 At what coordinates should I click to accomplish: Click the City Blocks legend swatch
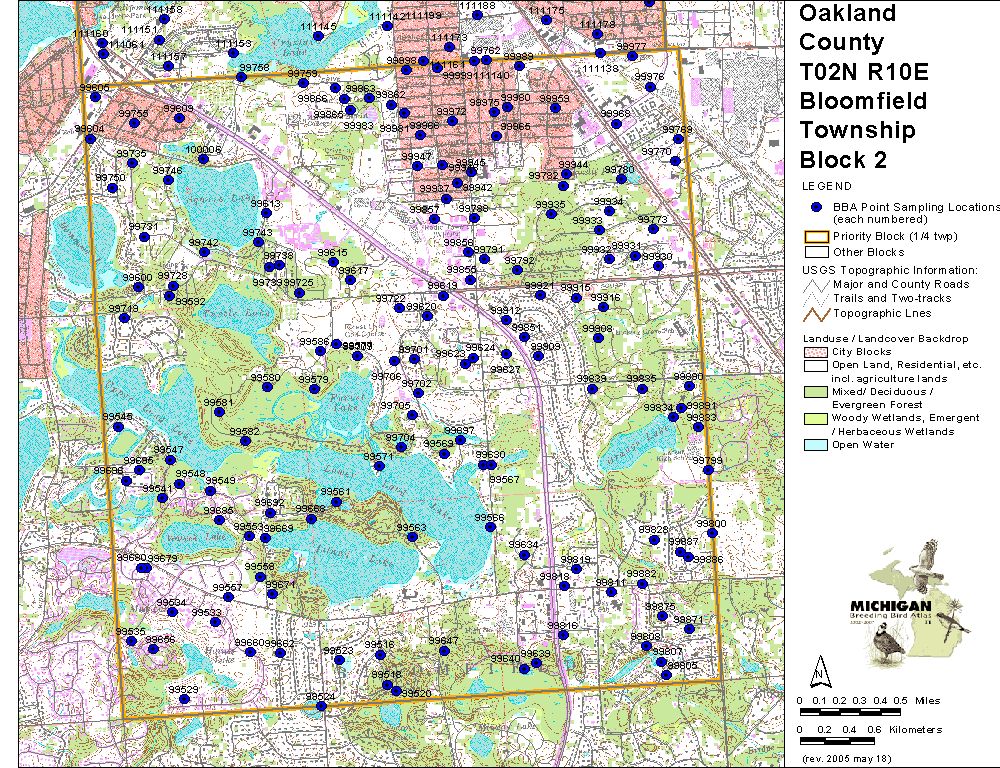816,352
